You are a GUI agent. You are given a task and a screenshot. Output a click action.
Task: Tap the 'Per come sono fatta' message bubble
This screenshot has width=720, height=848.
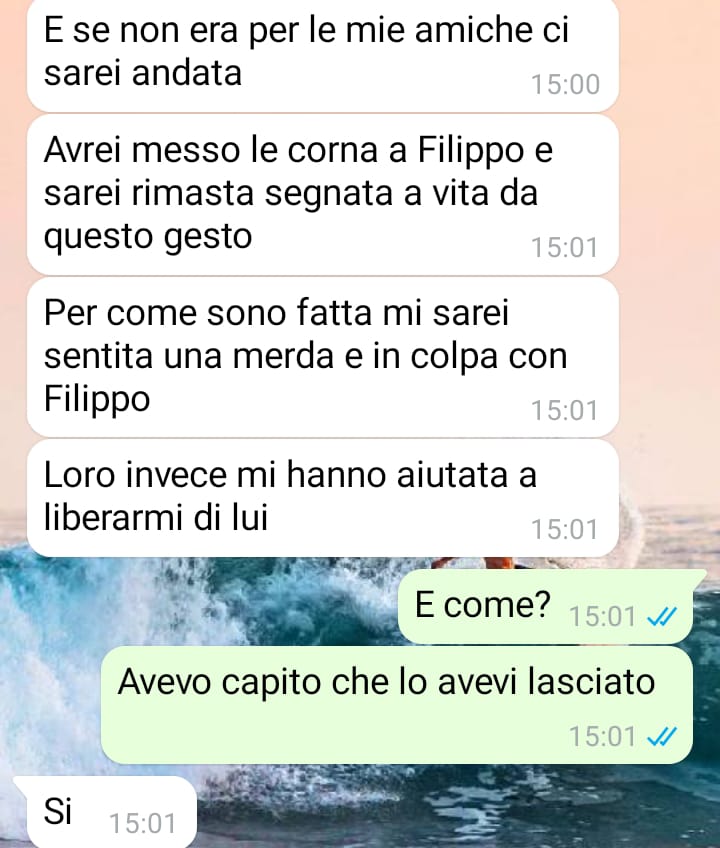tap(322, 357)
